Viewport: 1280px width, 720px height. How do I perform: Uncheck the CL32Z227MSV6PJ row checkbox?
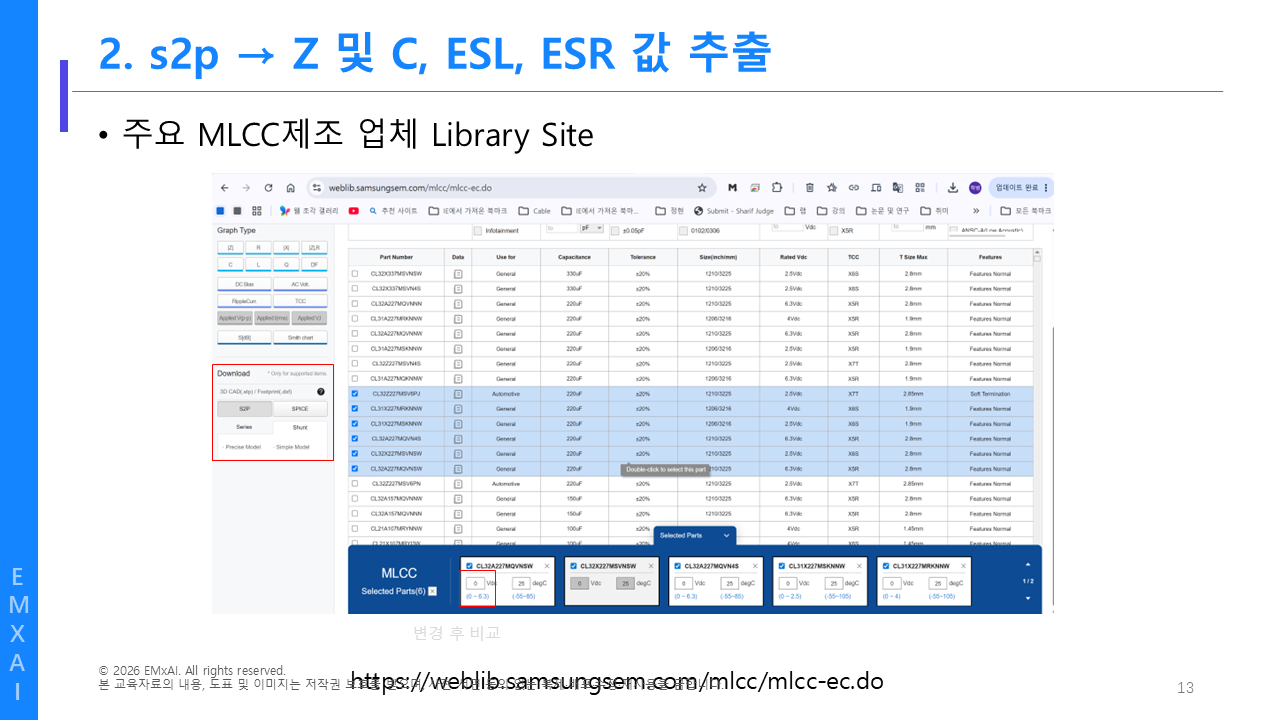[x=354, y=393]
